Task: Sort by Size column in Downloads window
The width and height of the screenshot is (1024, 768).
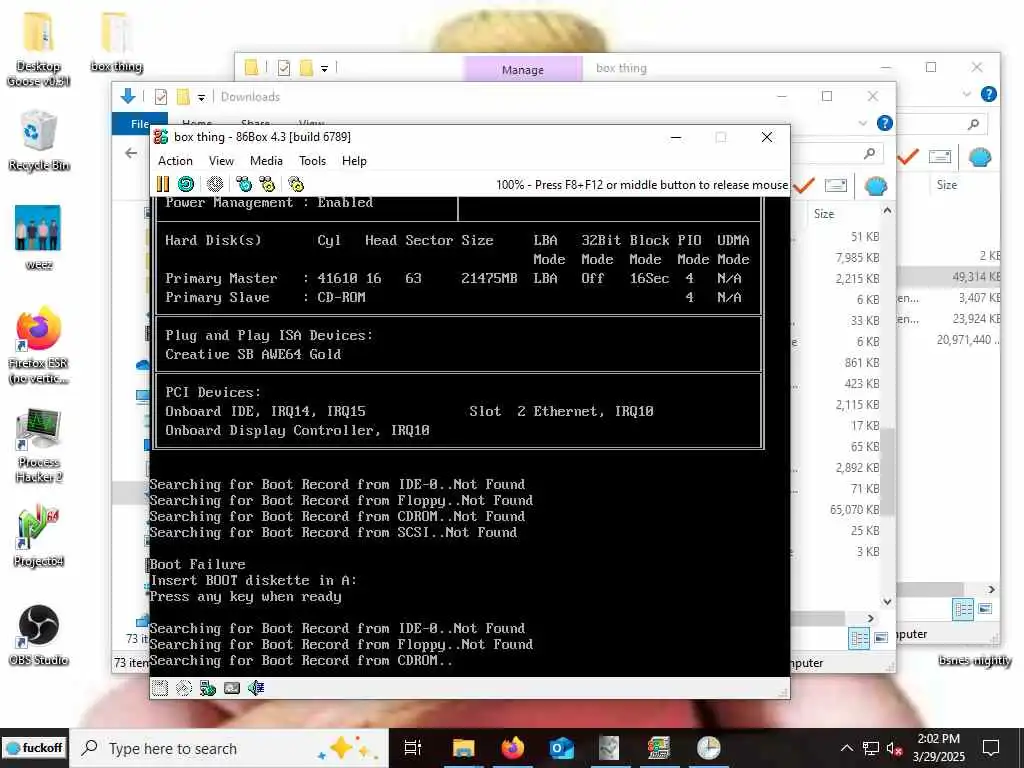Action: 824,214
